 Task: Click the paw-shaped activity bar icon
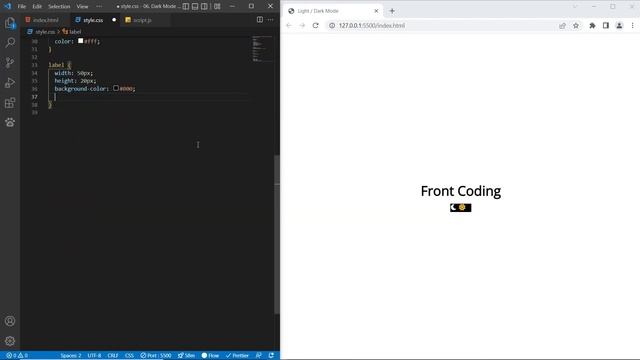[x=10, y=122]
